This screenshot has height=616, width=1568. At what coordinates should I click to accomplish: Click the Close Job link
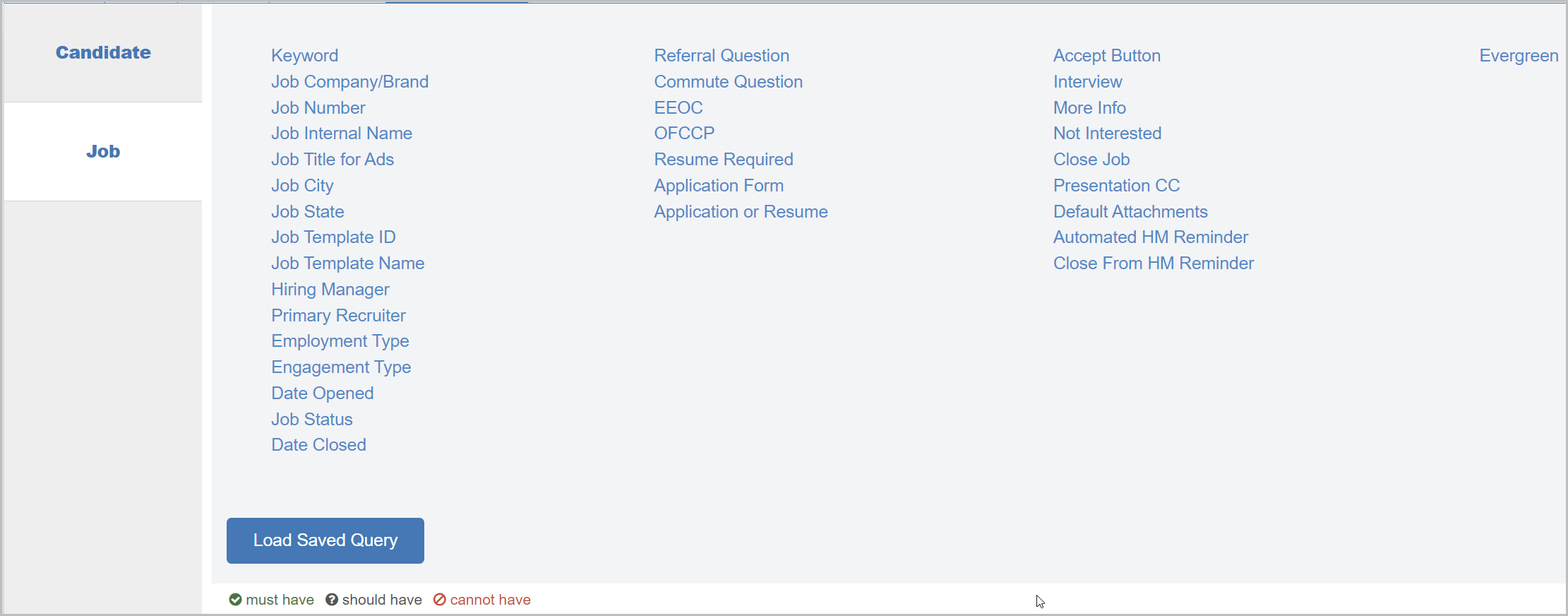point(1091,160)
